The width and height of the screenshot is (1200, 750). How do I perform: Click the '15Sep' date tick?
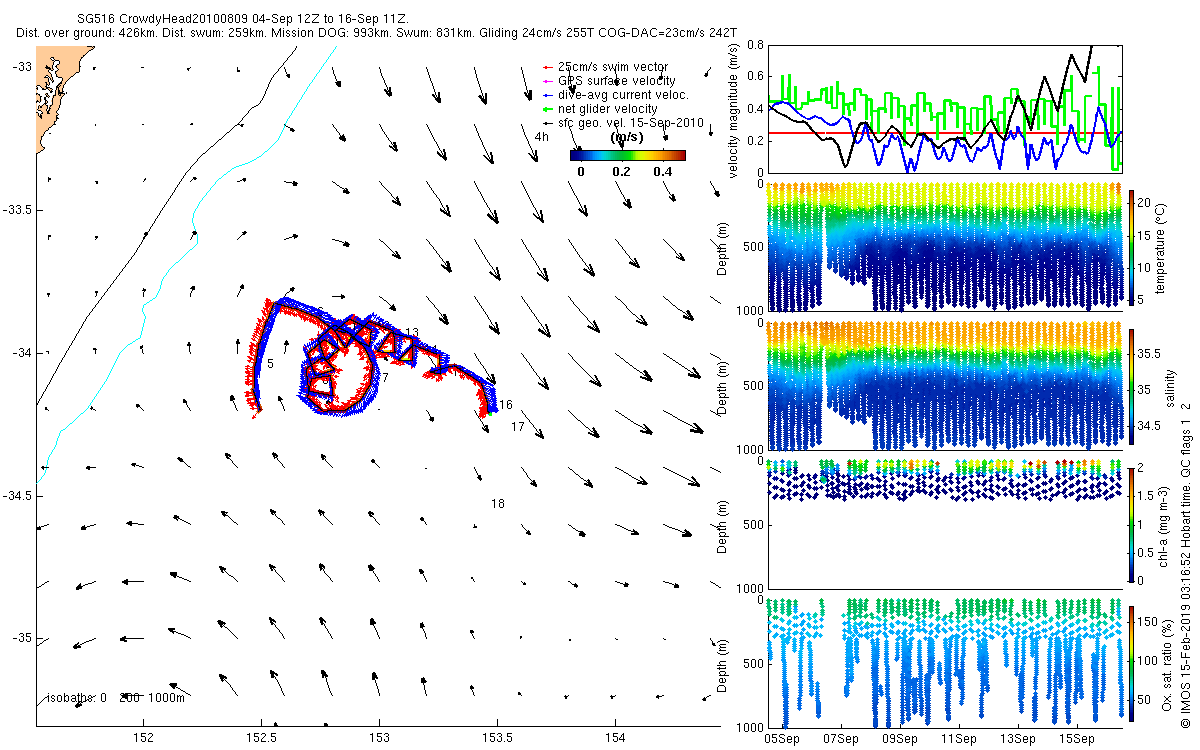1077,739
